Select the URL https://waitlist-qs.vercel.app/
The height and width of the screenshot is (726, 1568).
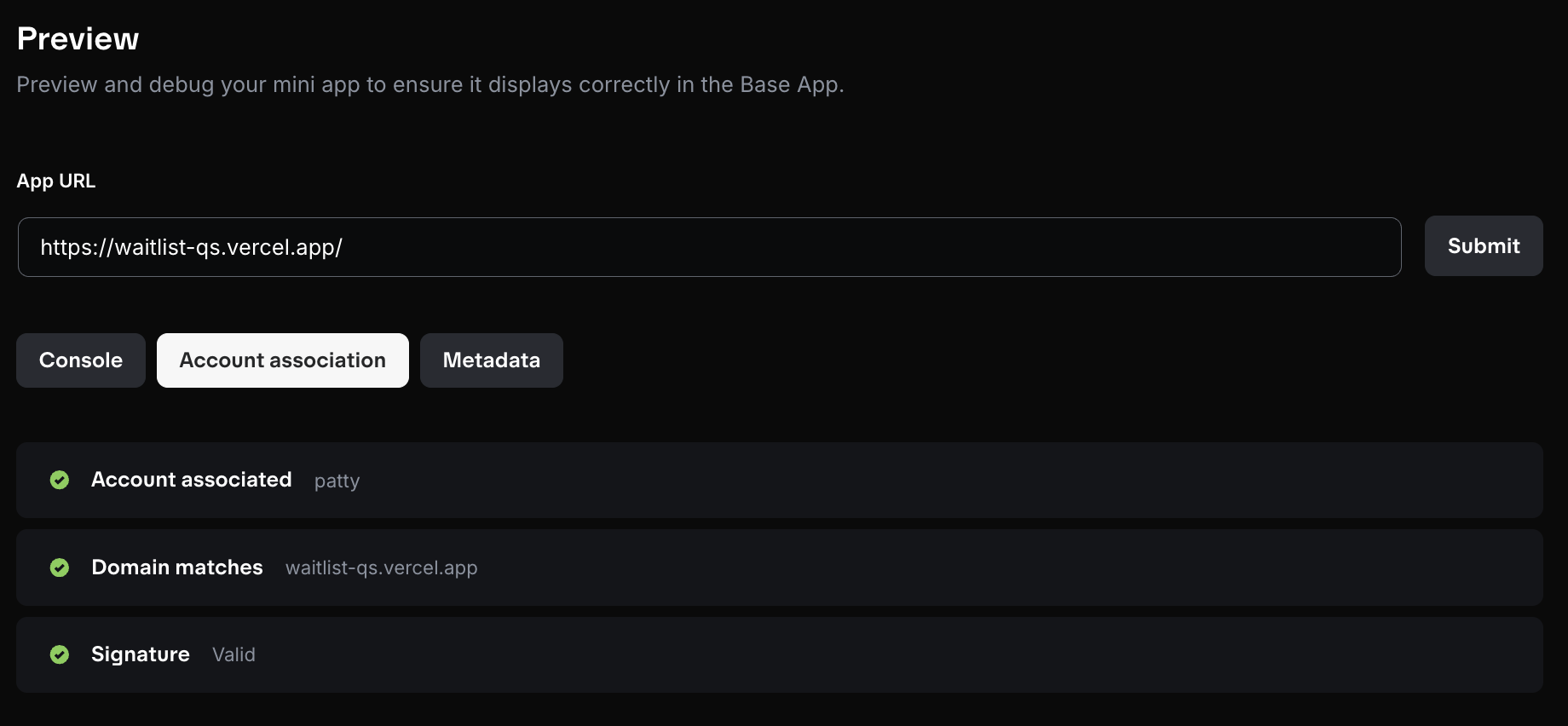coord(192,247)
